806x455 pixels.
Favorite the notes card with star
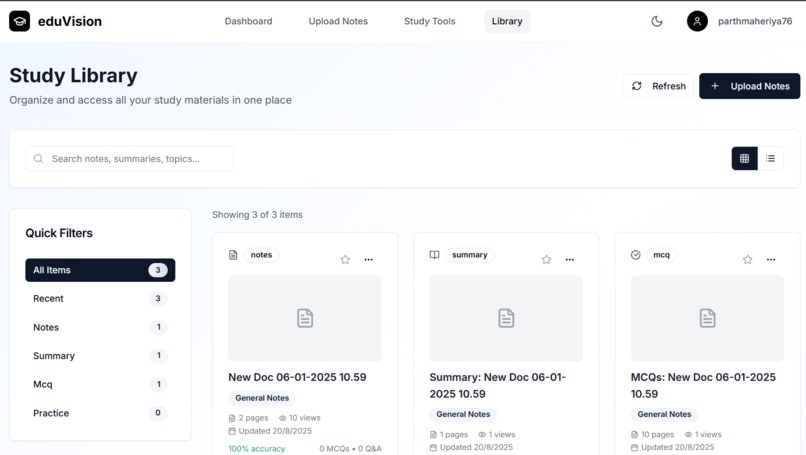[345, 260]
